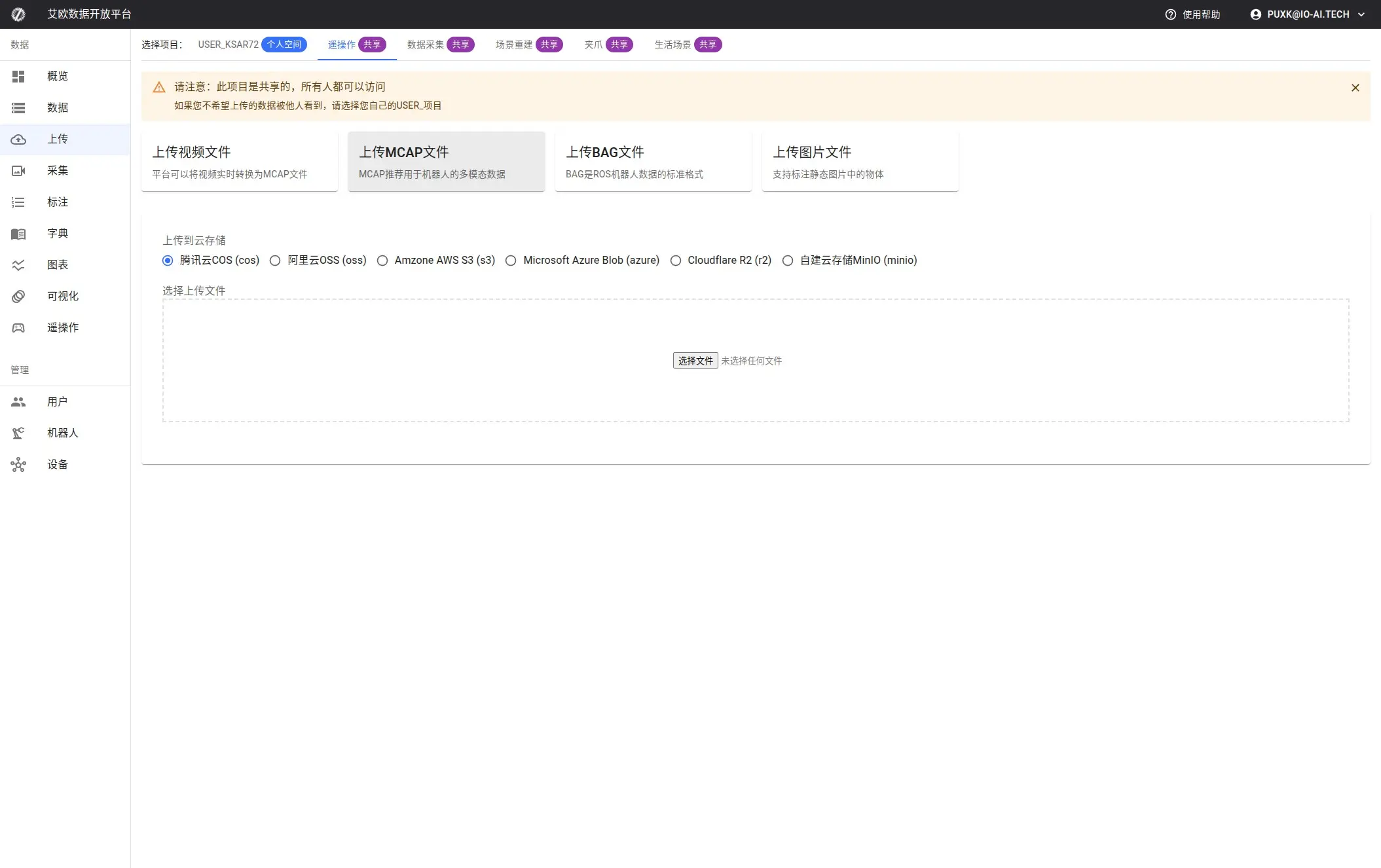Switch to 数据采集 shared project tab
1381x868 pixels.
click(x=441, y=45)
